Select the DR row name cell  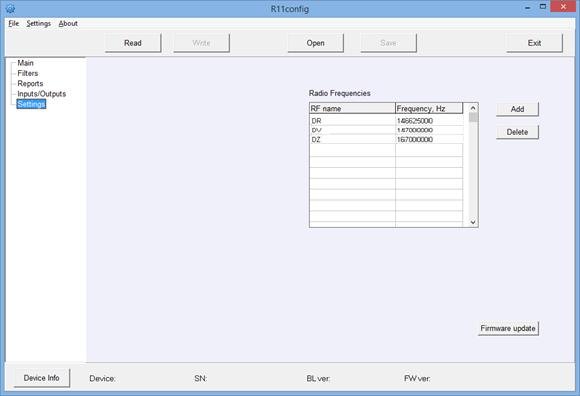pos(352,121)
